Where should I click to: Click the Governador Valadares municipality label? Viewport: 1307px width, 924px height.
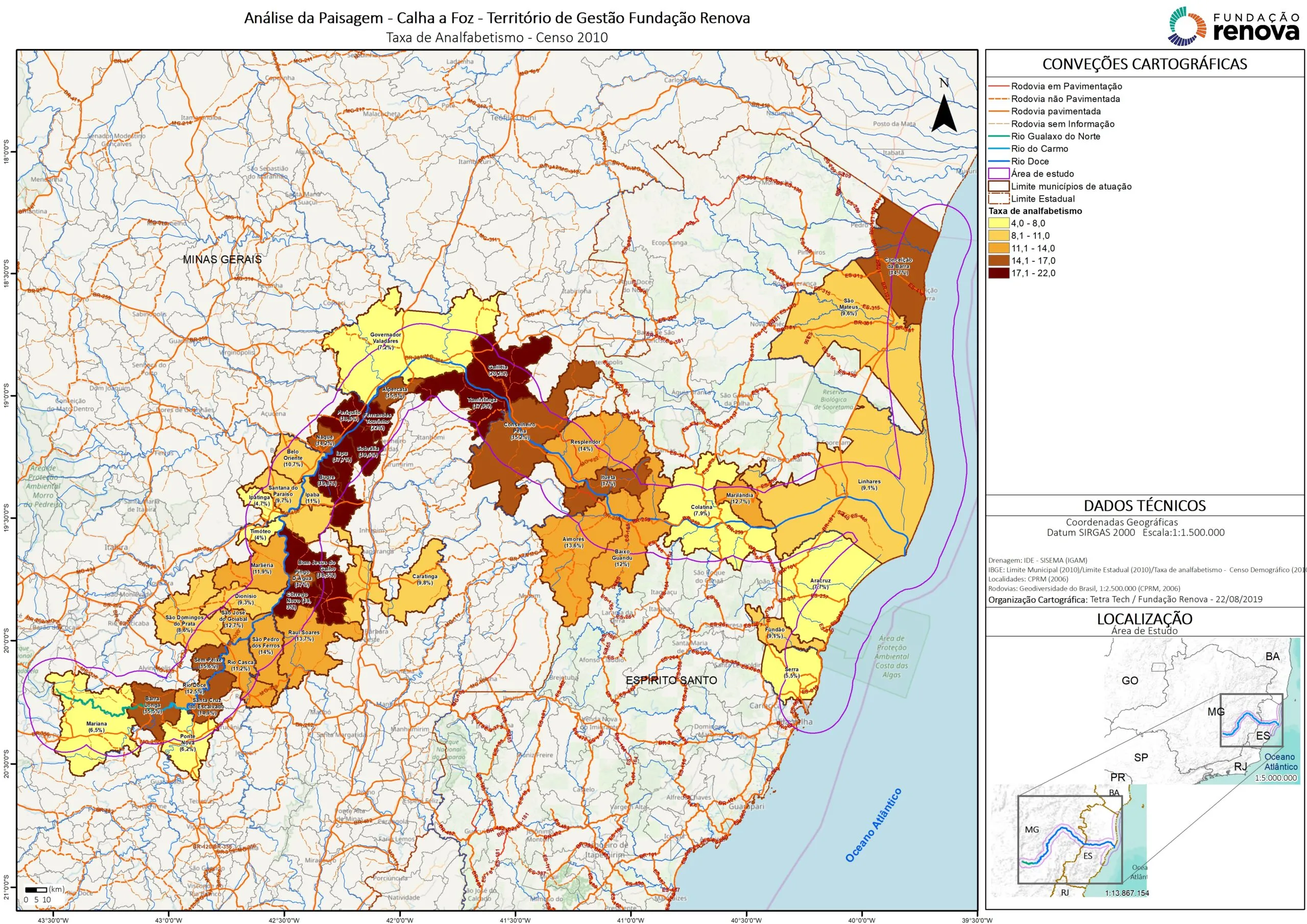click(x=385, y=341)
